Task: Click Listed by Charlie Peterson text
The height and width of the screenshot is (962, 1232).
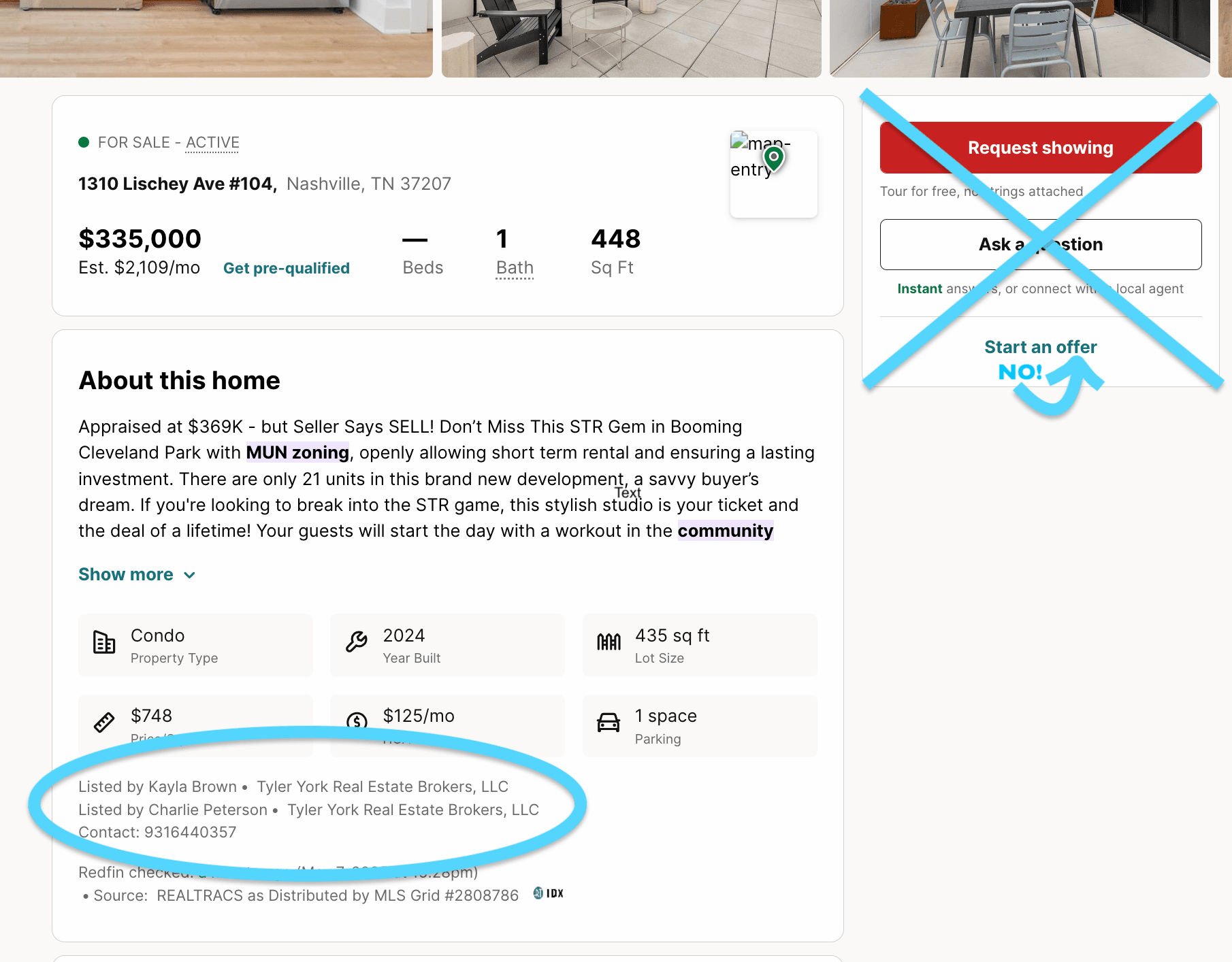Action: (173, 810)
